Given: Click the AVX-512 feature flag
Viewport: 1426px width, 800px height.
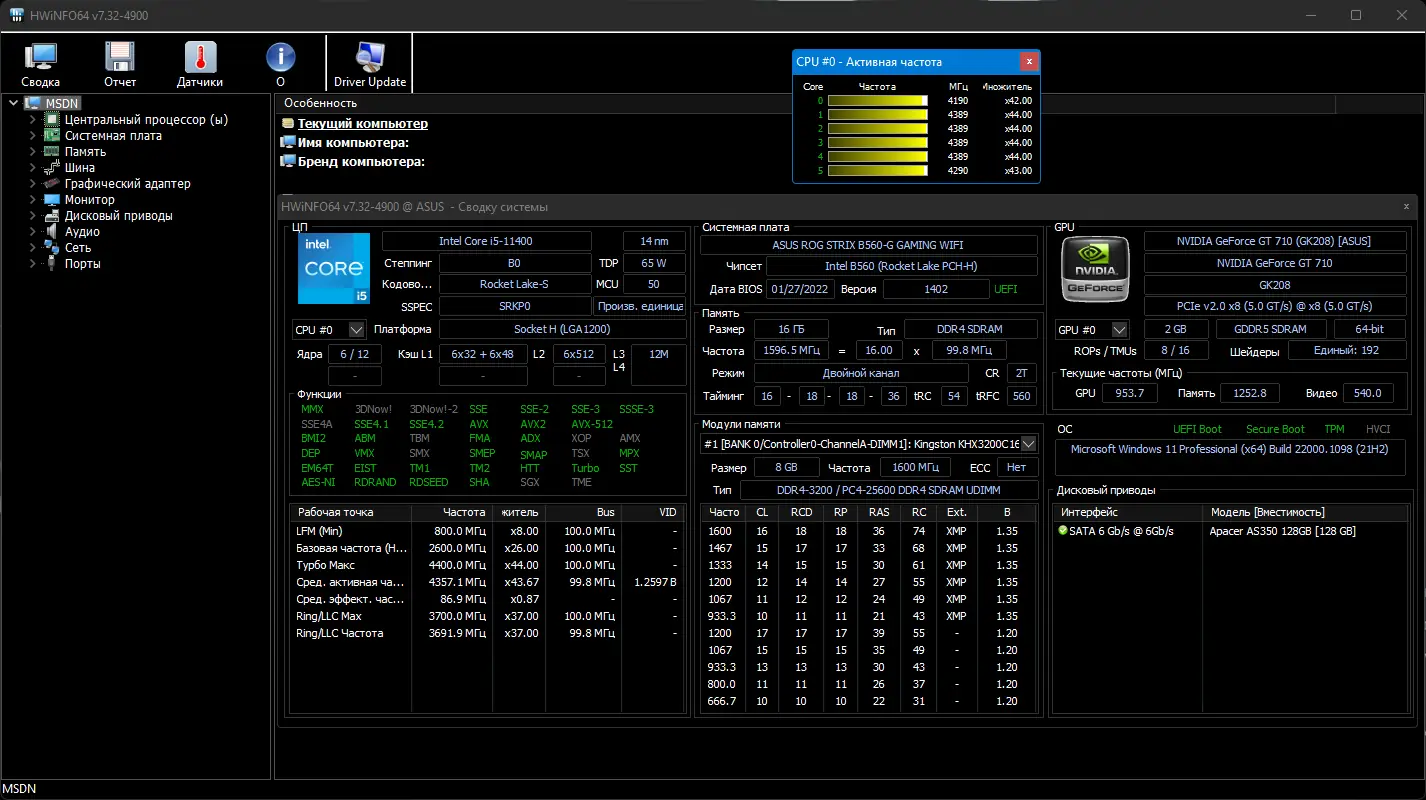Looking at the screenshot, I should pos(590,424).
